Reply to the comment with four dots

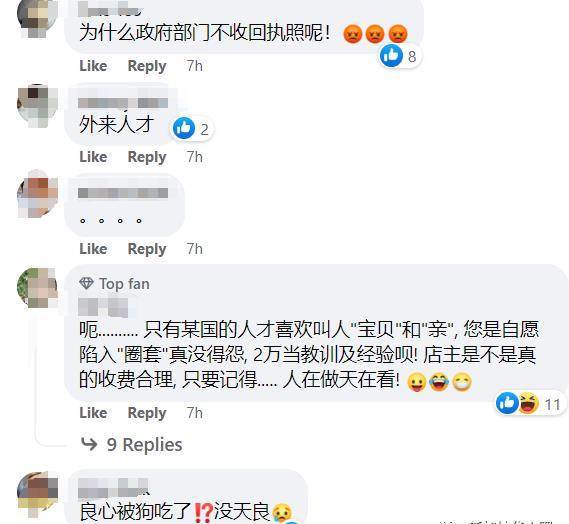click(x=147, y=249)
